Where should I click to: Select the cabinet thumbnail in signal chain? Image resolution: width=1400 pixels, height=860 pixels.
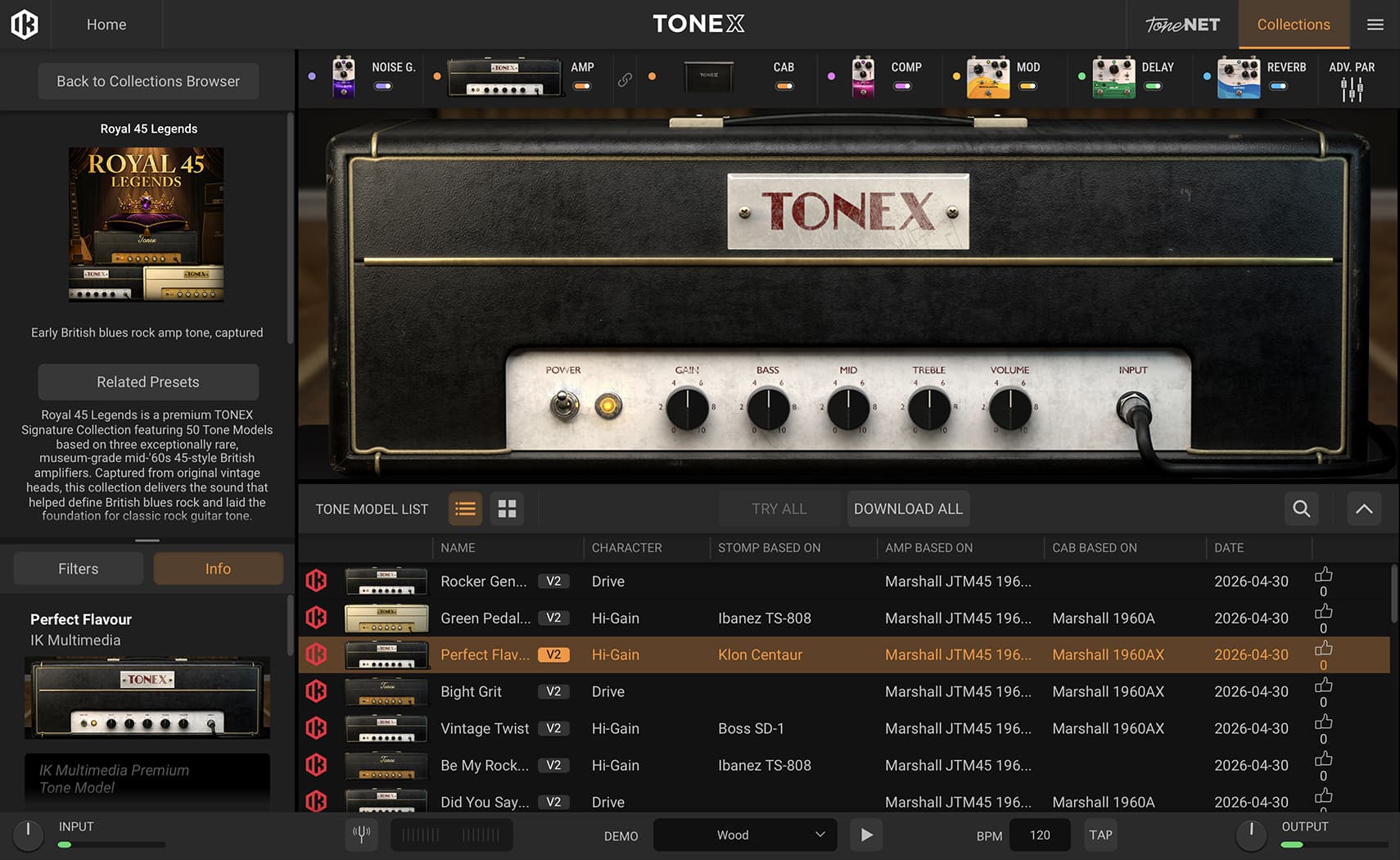(709, 76)
